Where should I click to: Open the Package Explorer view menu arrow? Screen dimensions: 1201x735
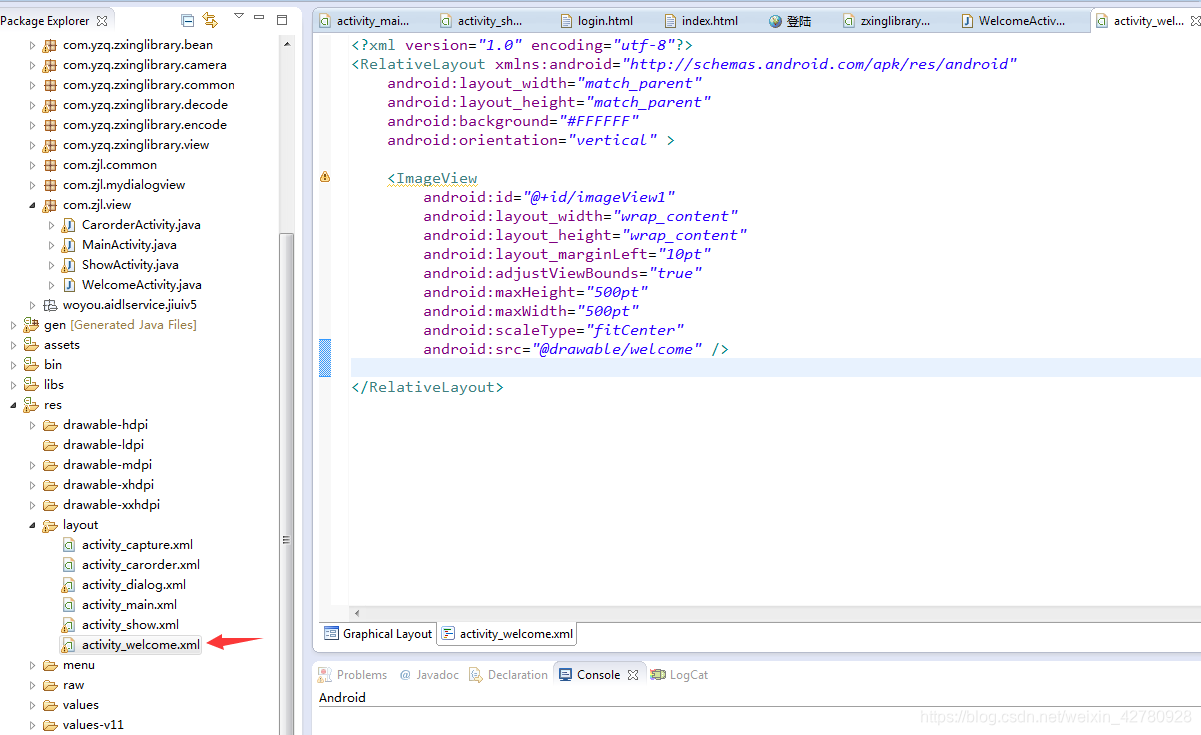tap(238, 17)
